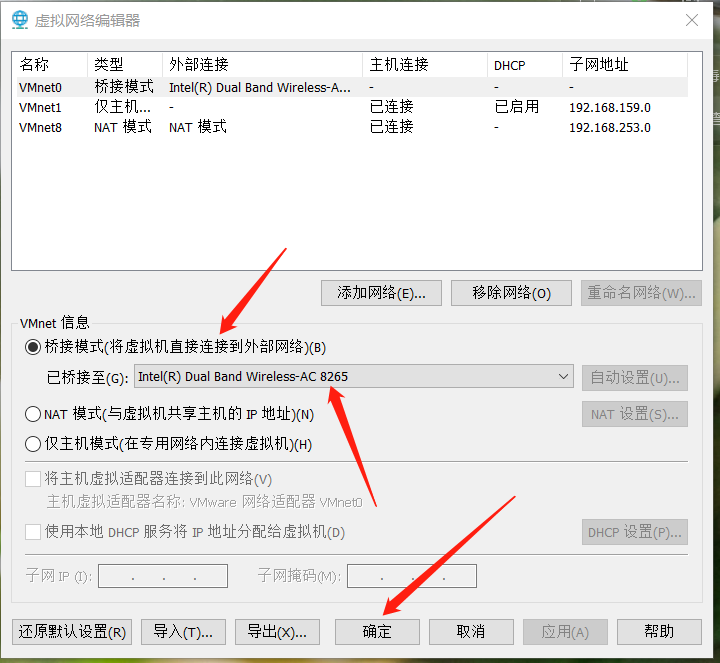Click the 类型 column header
Image resolution: width=720 pixels, height=663 pixels.
point(125,65)
